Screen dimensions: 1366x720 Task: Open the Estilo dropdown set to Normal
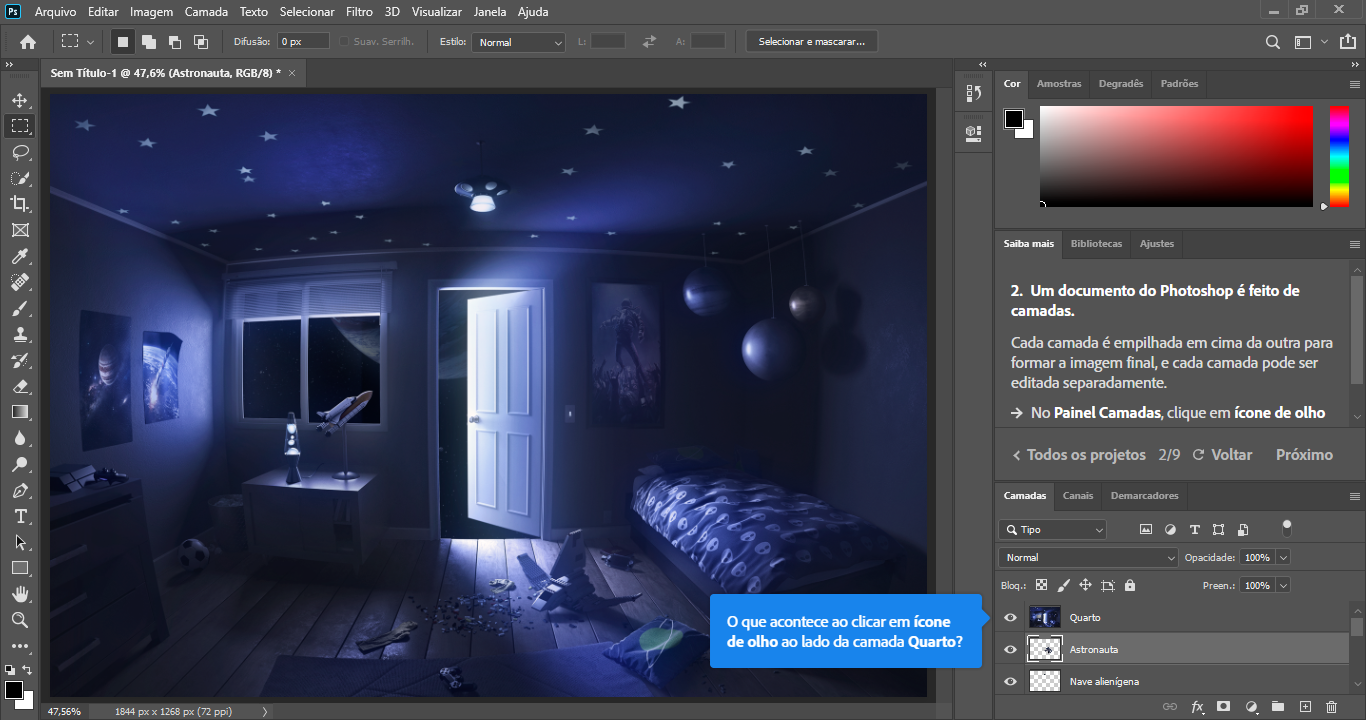click(x=519, y=42)
